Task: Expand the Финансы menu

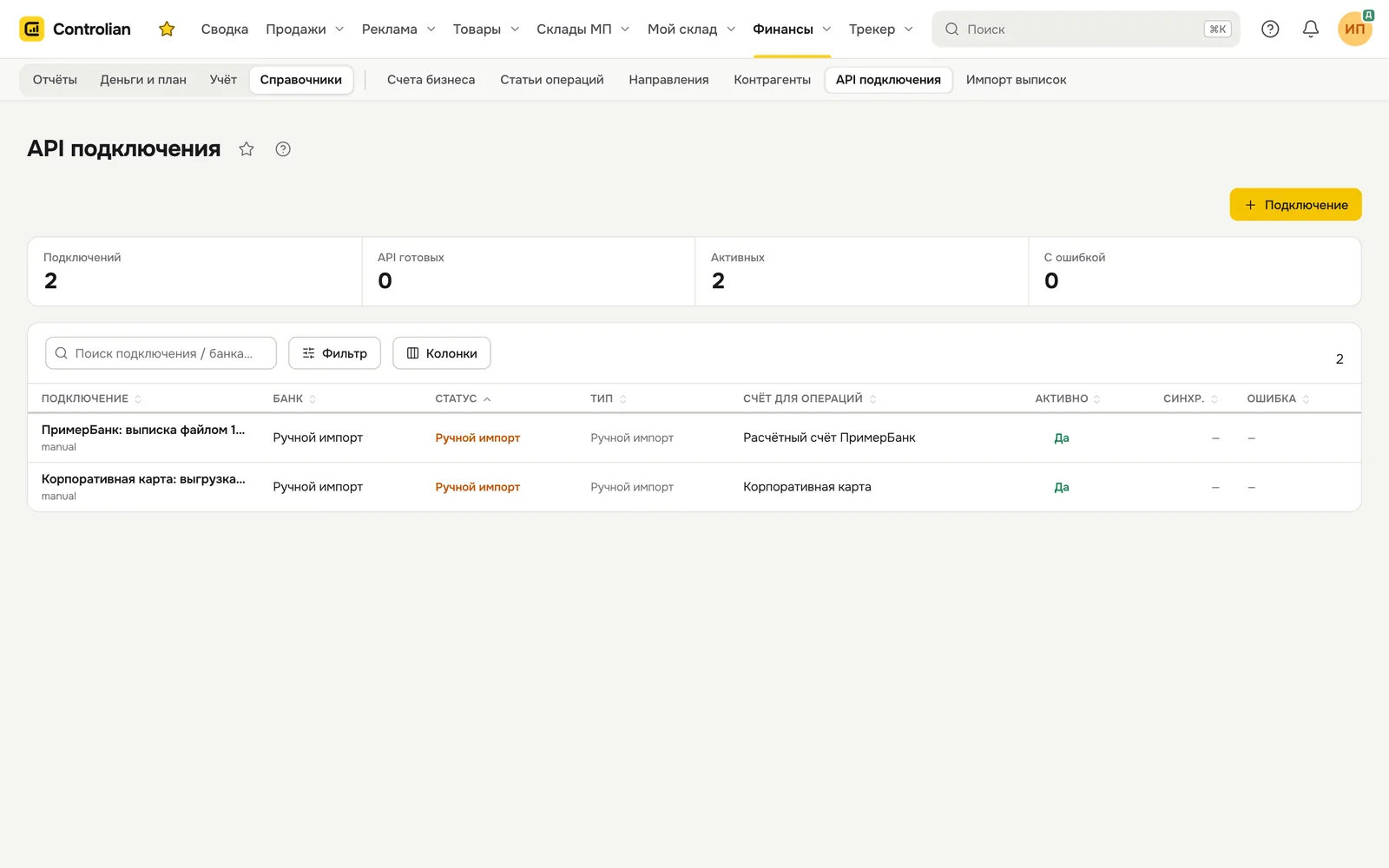Action: [x=792, y=29]
